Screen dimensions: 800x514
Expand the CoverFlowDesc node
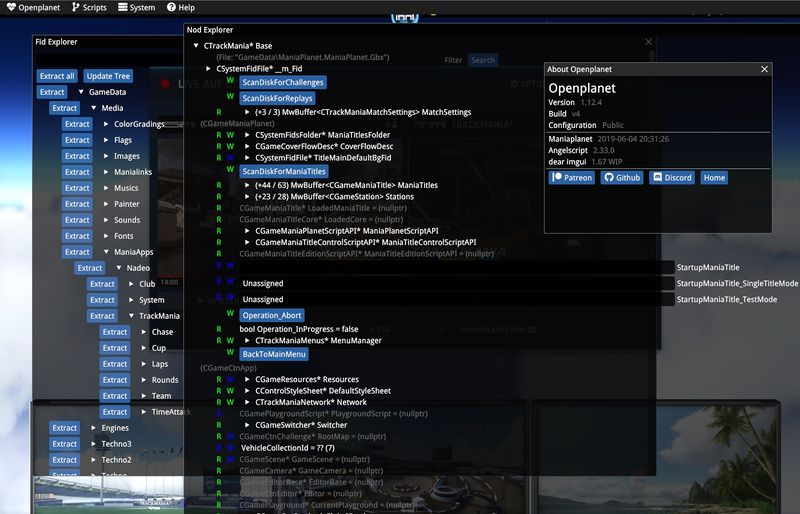click(247, 146)
